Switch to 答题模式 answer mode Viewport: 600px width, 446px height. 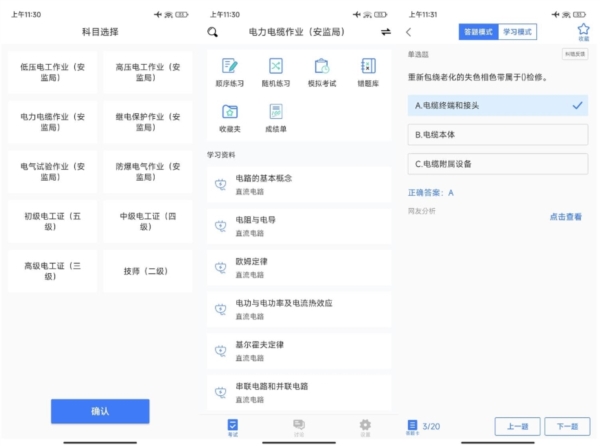478,32
